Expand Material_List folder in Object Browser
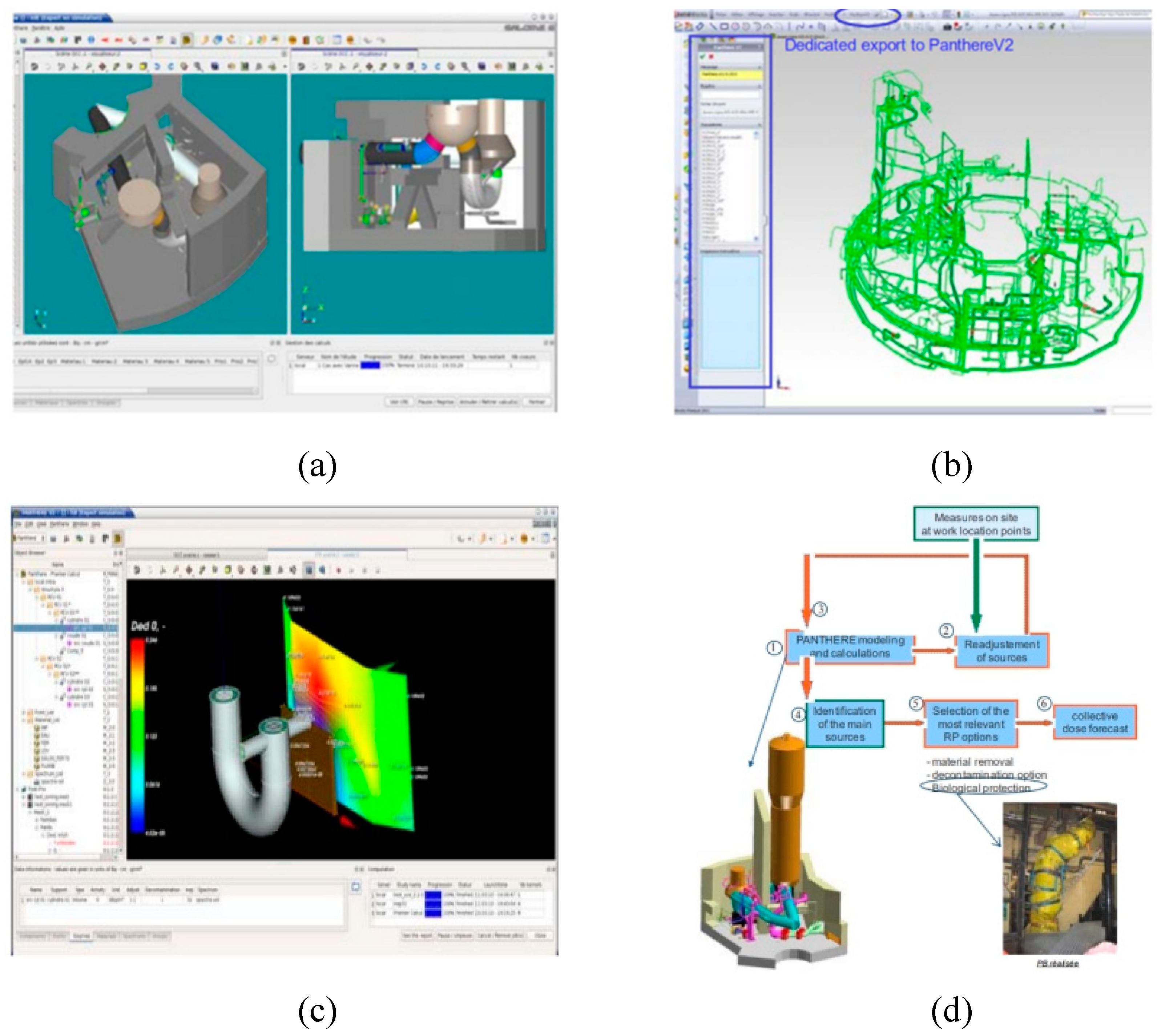This screenshot has height=1036, width=1165. (24, 720)
